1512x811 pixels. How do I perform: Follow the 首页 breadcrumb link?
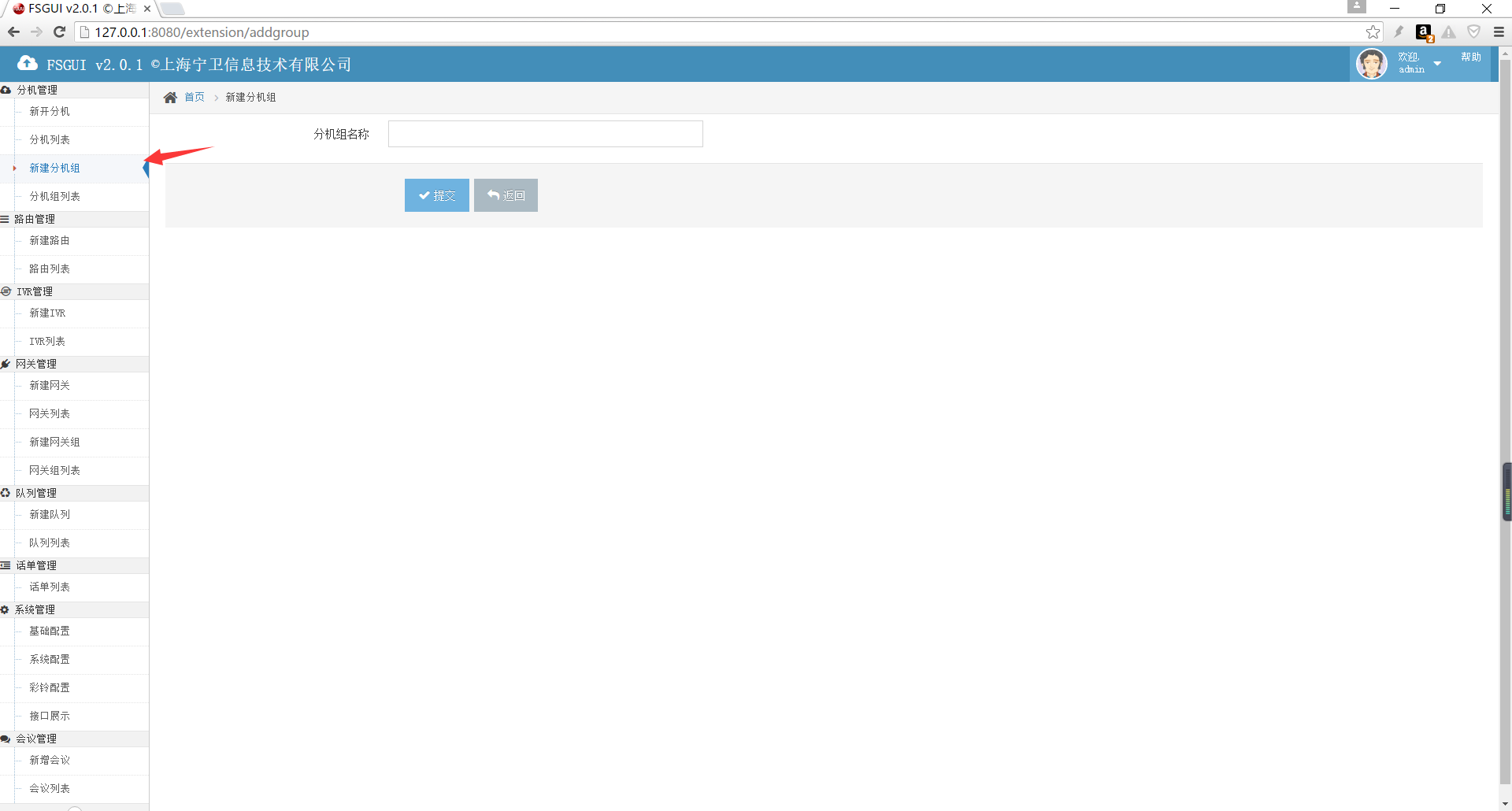coord(195,98)
